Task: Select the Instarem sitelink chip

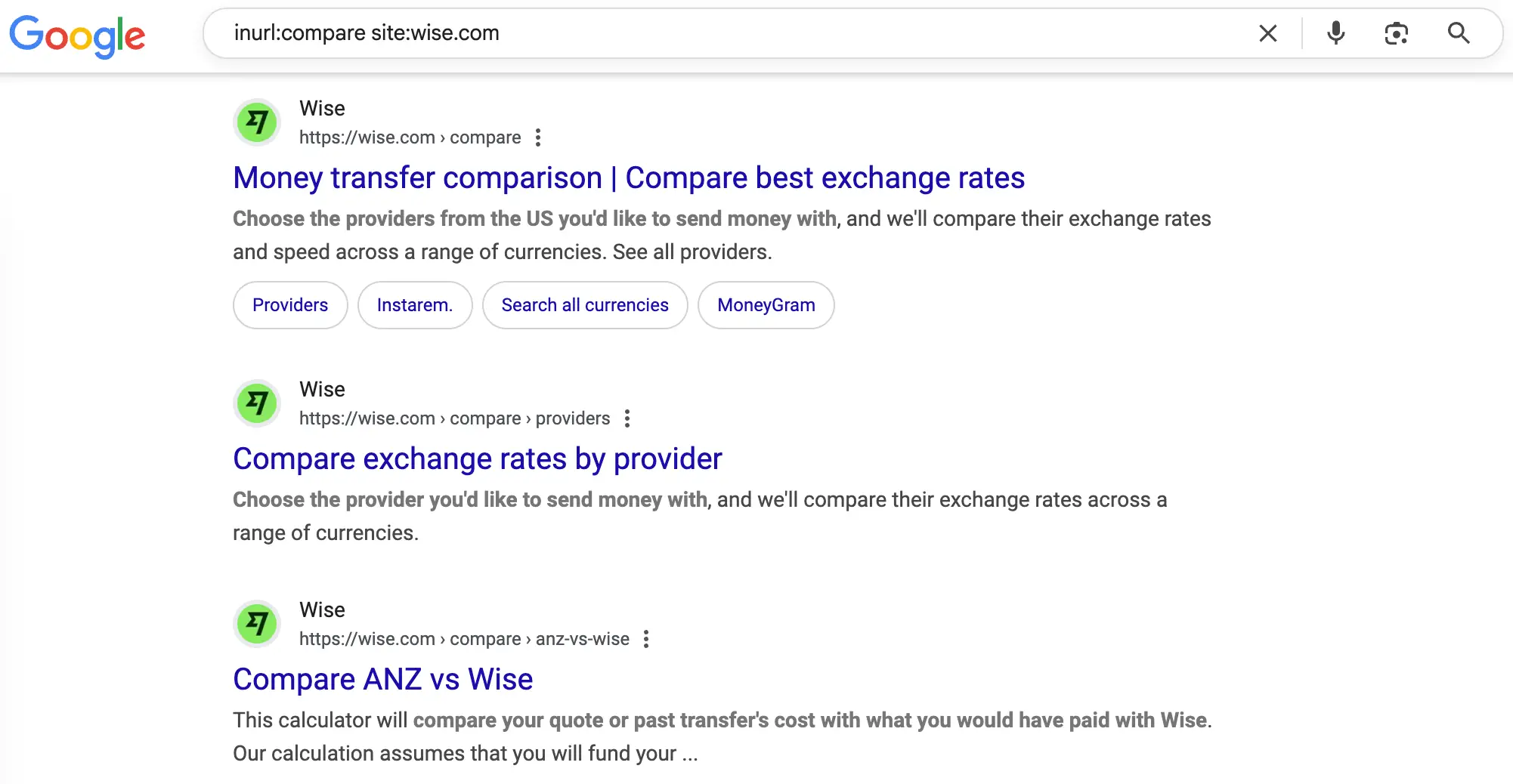Action: 415,305
